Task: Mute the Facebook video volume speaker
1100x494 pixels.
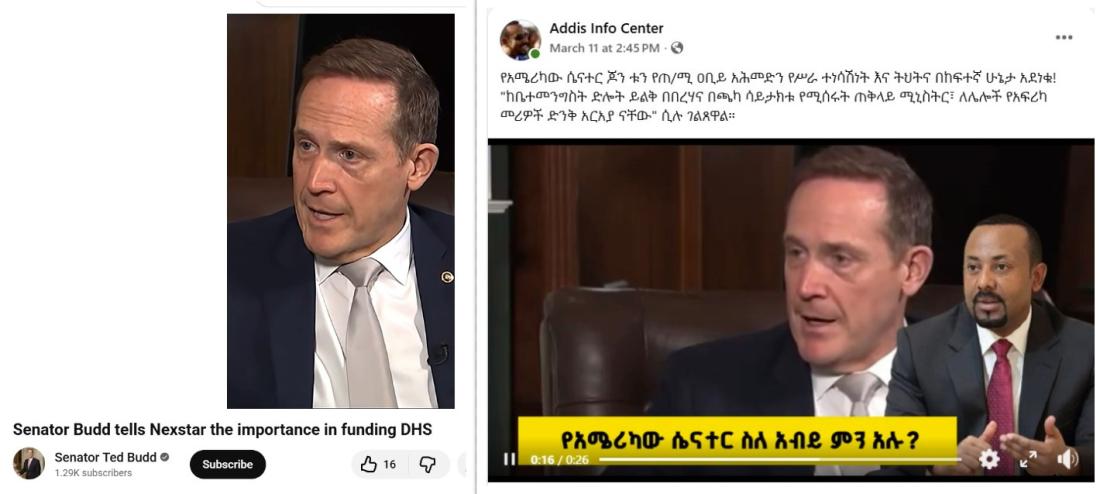Action: tap(1067, 460)
